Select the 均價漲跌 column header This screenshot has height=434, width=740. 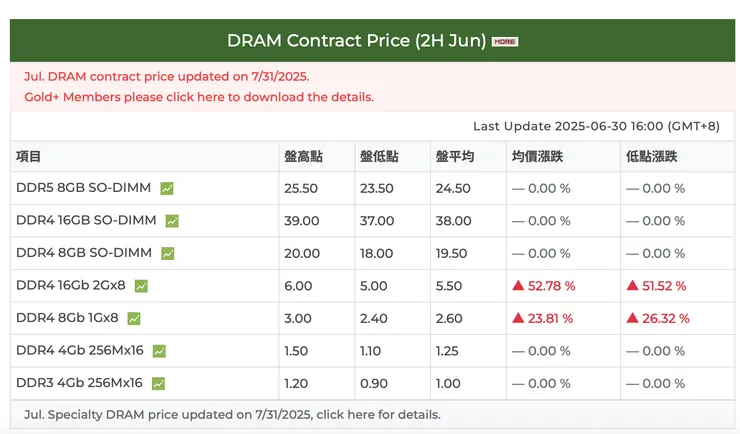point(537,156)
